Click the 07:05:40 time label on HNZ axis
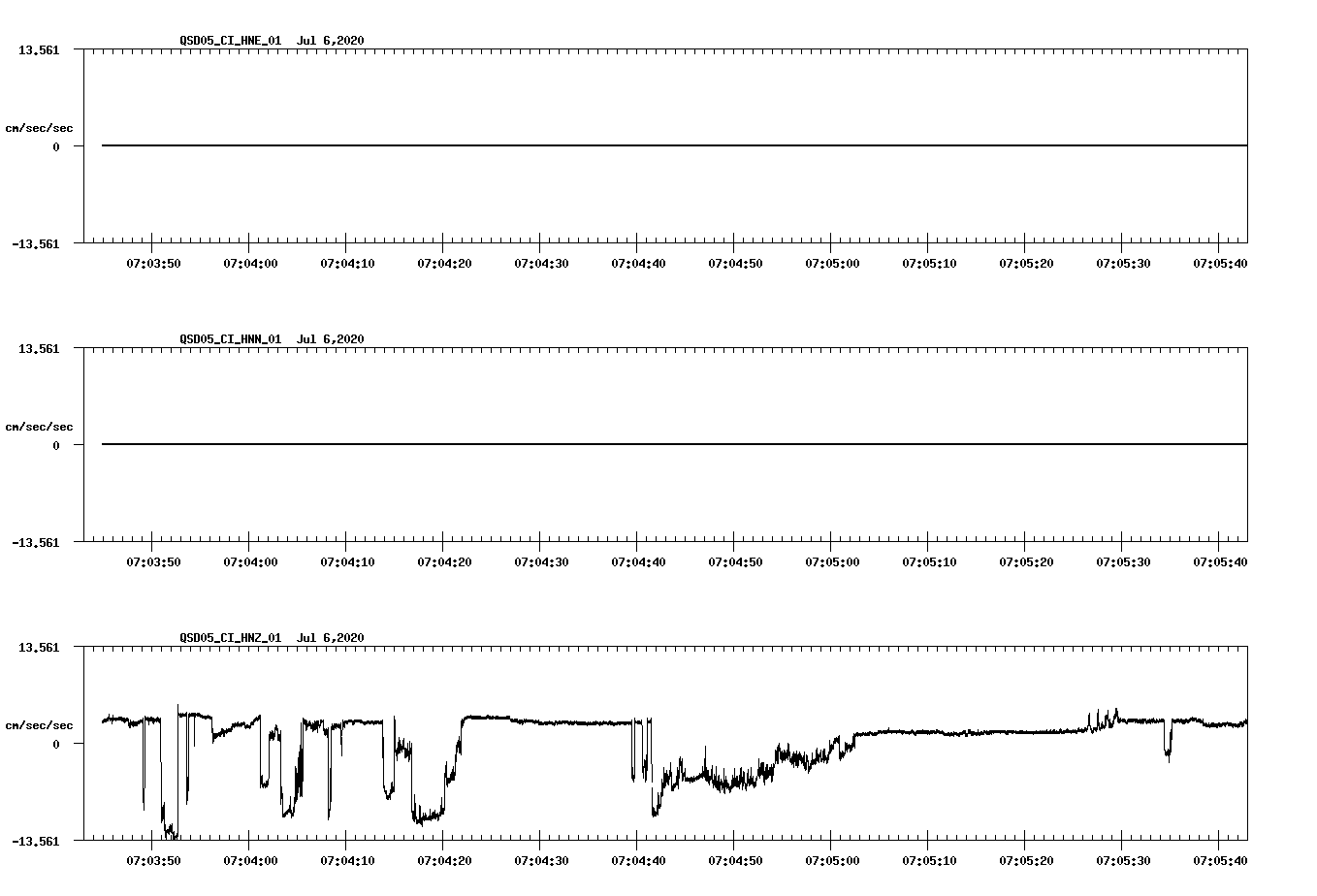The width and height of the screenshot is (1317, 896). [1220, 861]
